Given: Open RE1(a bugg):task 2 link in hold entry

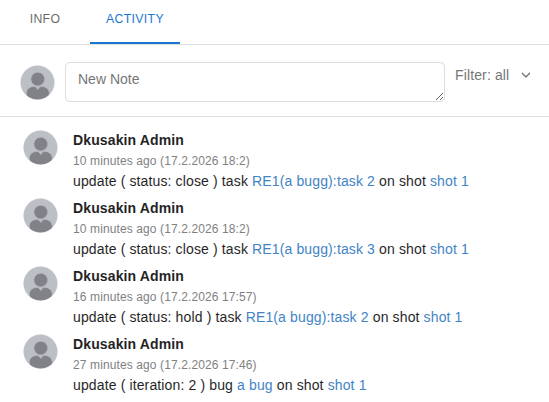Looking at the screenshot, I should pyautogui.click(x=307, y=317).
